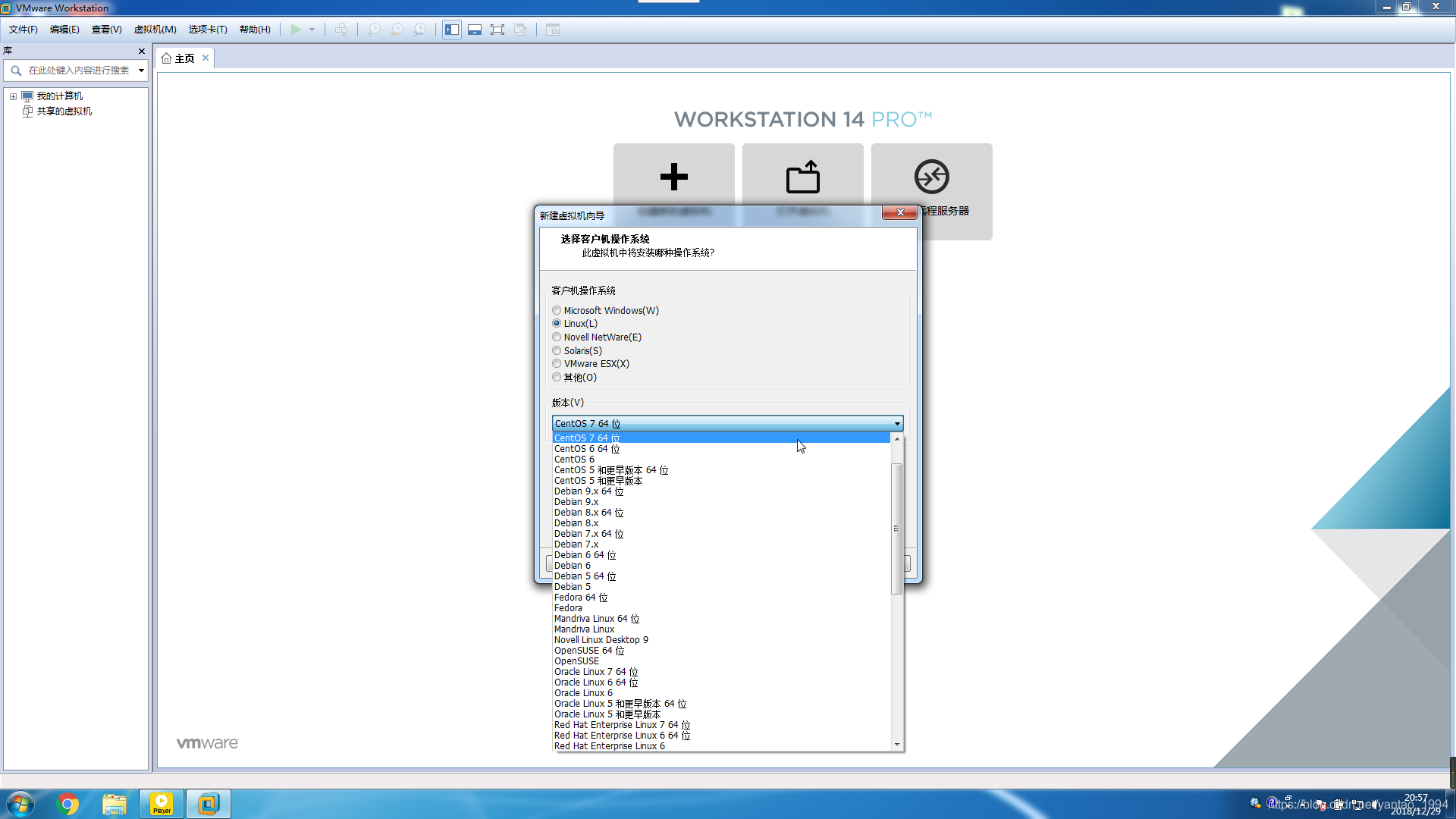The height and width of the screenshot is (819, 1456).
Task: Choose Debian 9.x 64 位 from the list
Action: [x=721, y=491]
